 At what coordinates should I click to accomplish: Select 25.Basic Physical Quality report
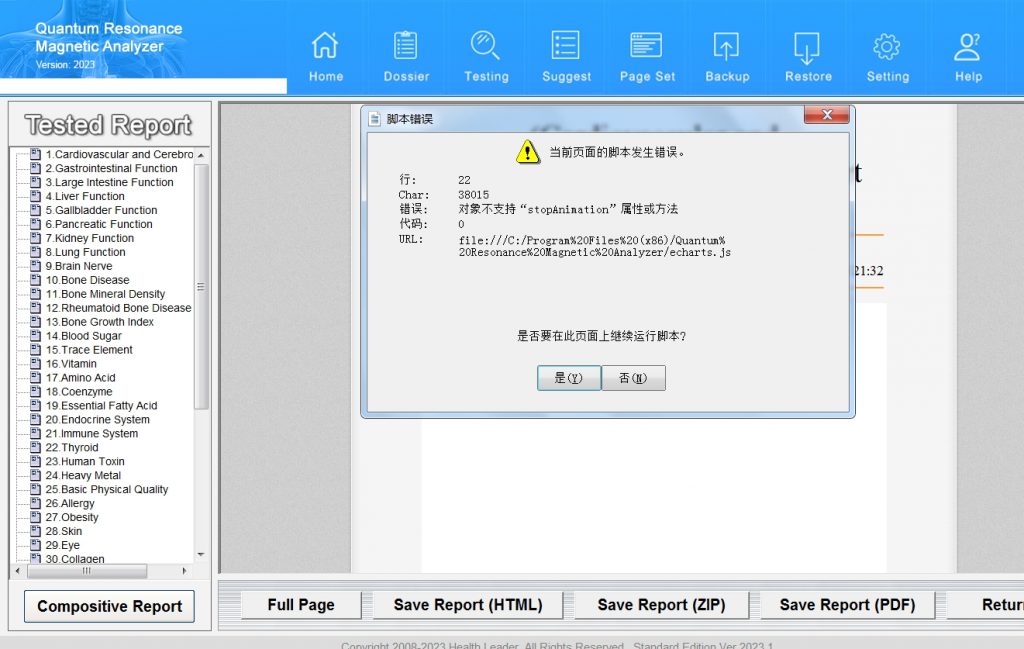106,490
